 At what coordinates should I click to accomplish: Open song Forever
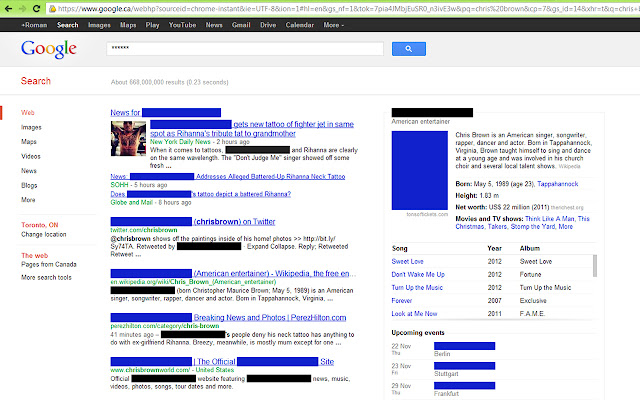coord(402,301)
